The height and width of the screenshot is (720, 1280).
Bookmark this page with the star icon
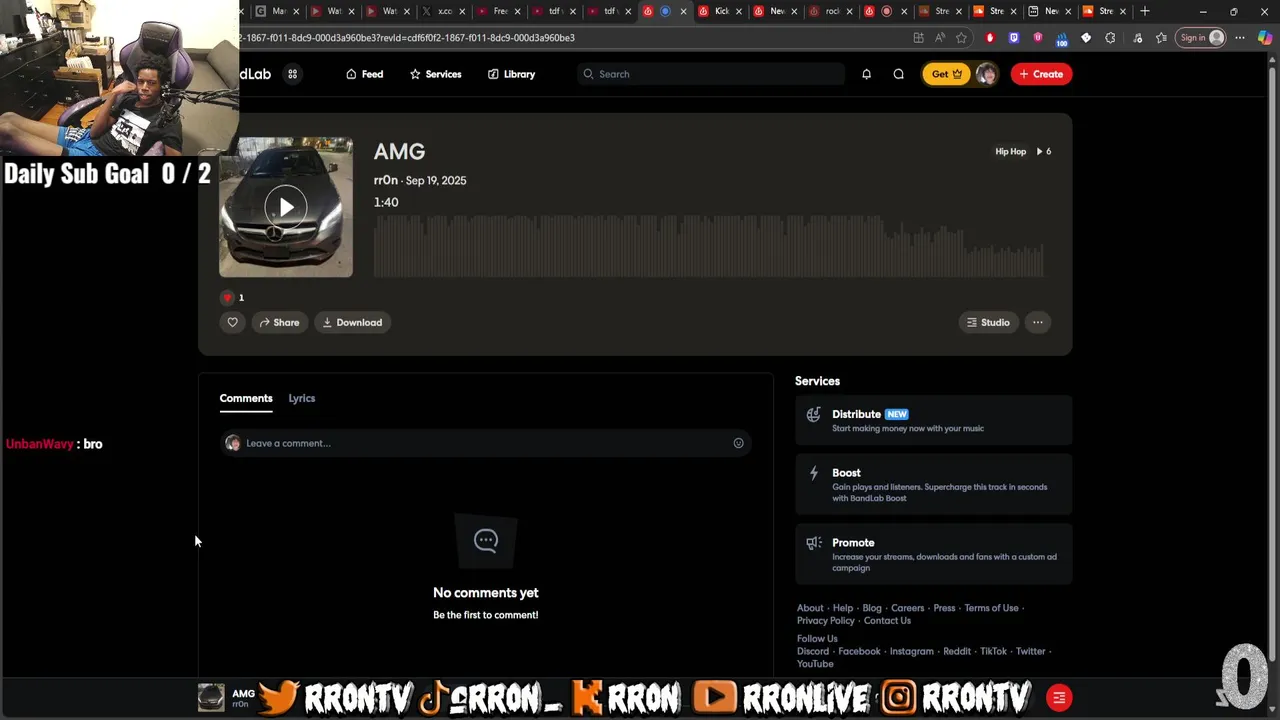(961, 38)
